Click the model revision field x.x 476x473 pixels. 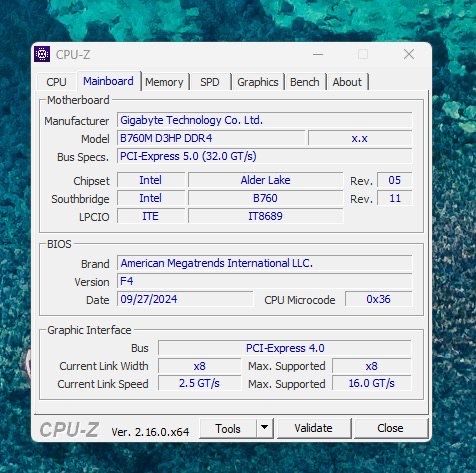pyautogui.click(x=360, y=138)
